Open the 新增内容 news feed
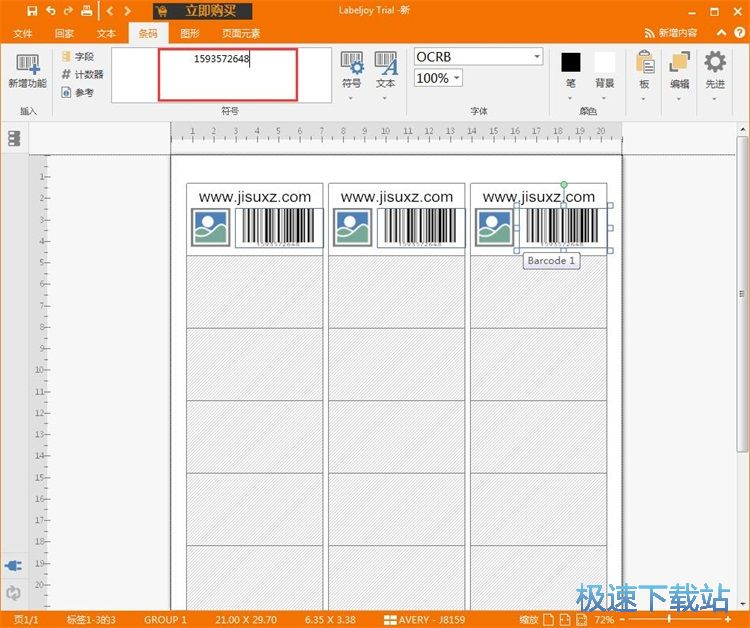The width and height of the screenshot is (750, 628). point(671,33)
